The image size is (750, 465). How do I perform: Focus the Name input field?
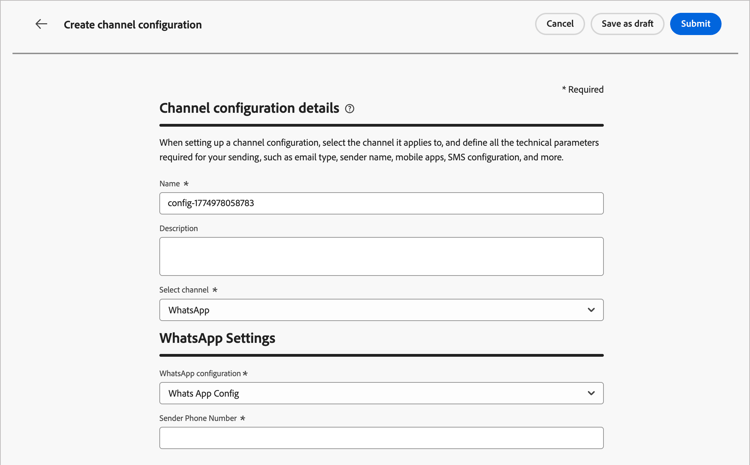[381, 203]
